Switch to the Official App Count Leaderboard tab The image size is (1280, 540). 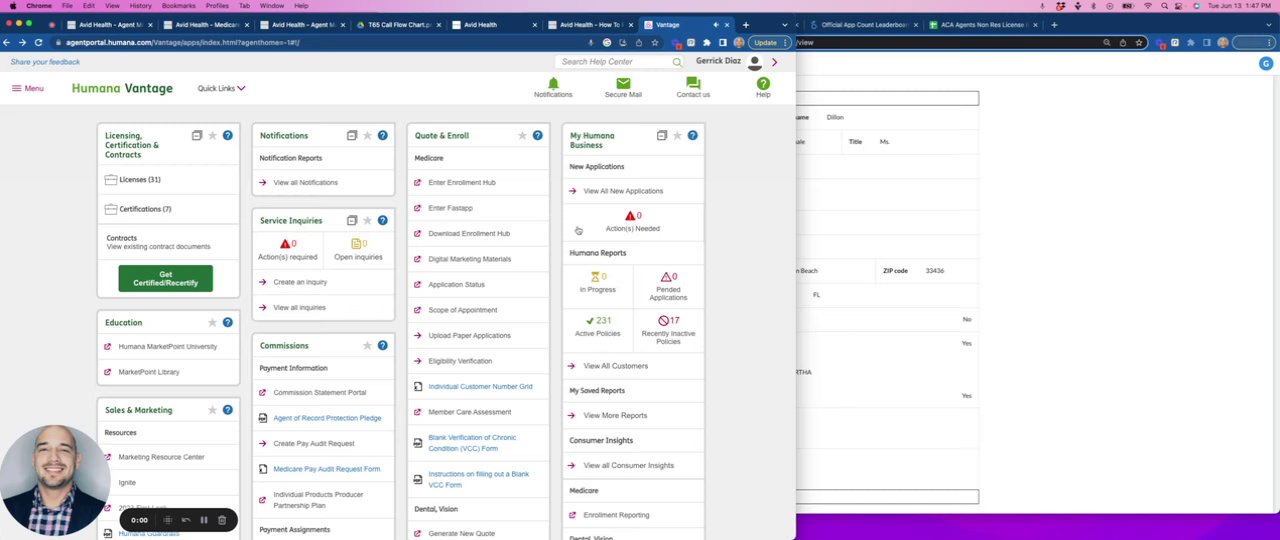pyautogui.click(x=863, y=24)
